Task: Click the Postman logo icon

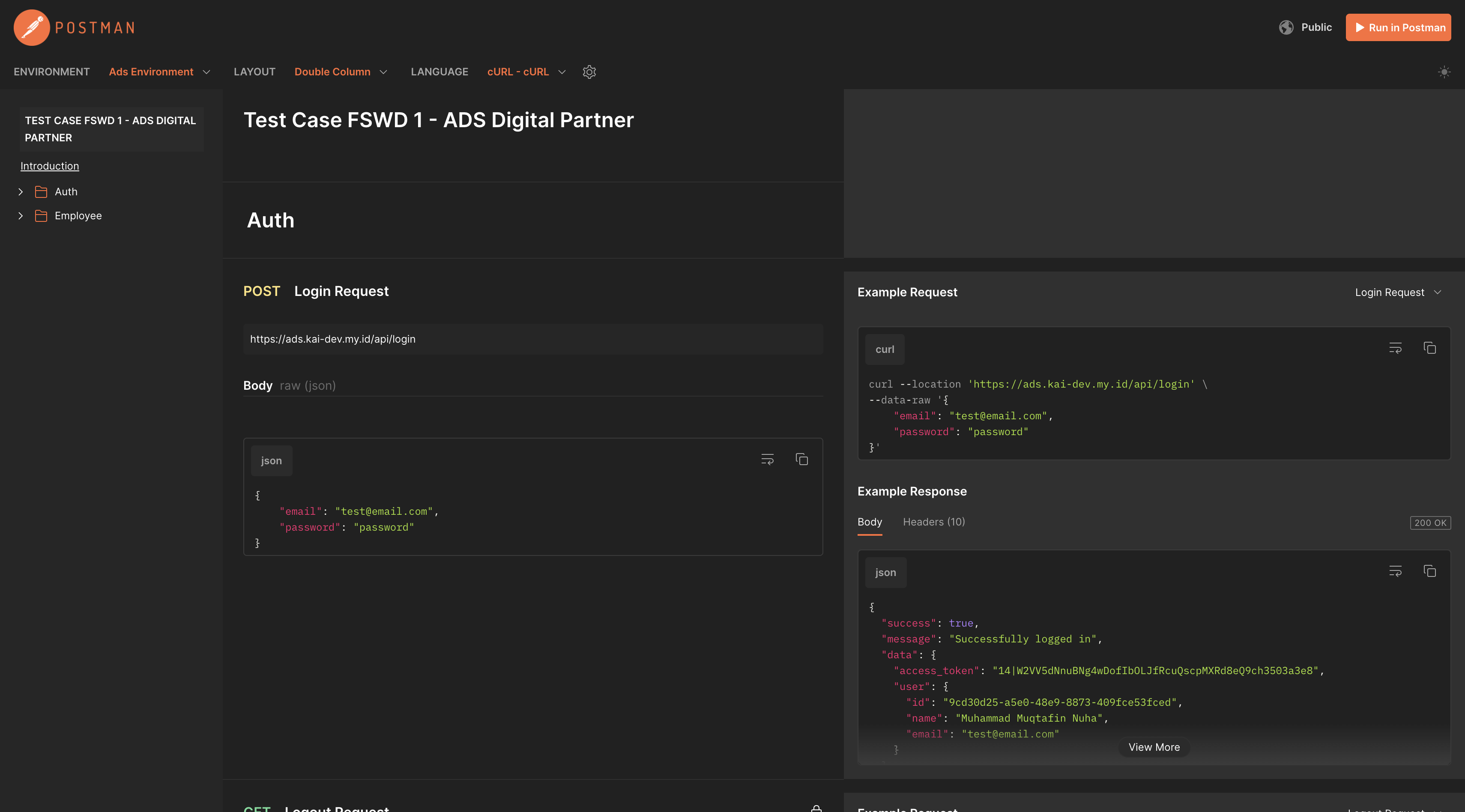Action: pyautogui.click(x=32, y=27)
